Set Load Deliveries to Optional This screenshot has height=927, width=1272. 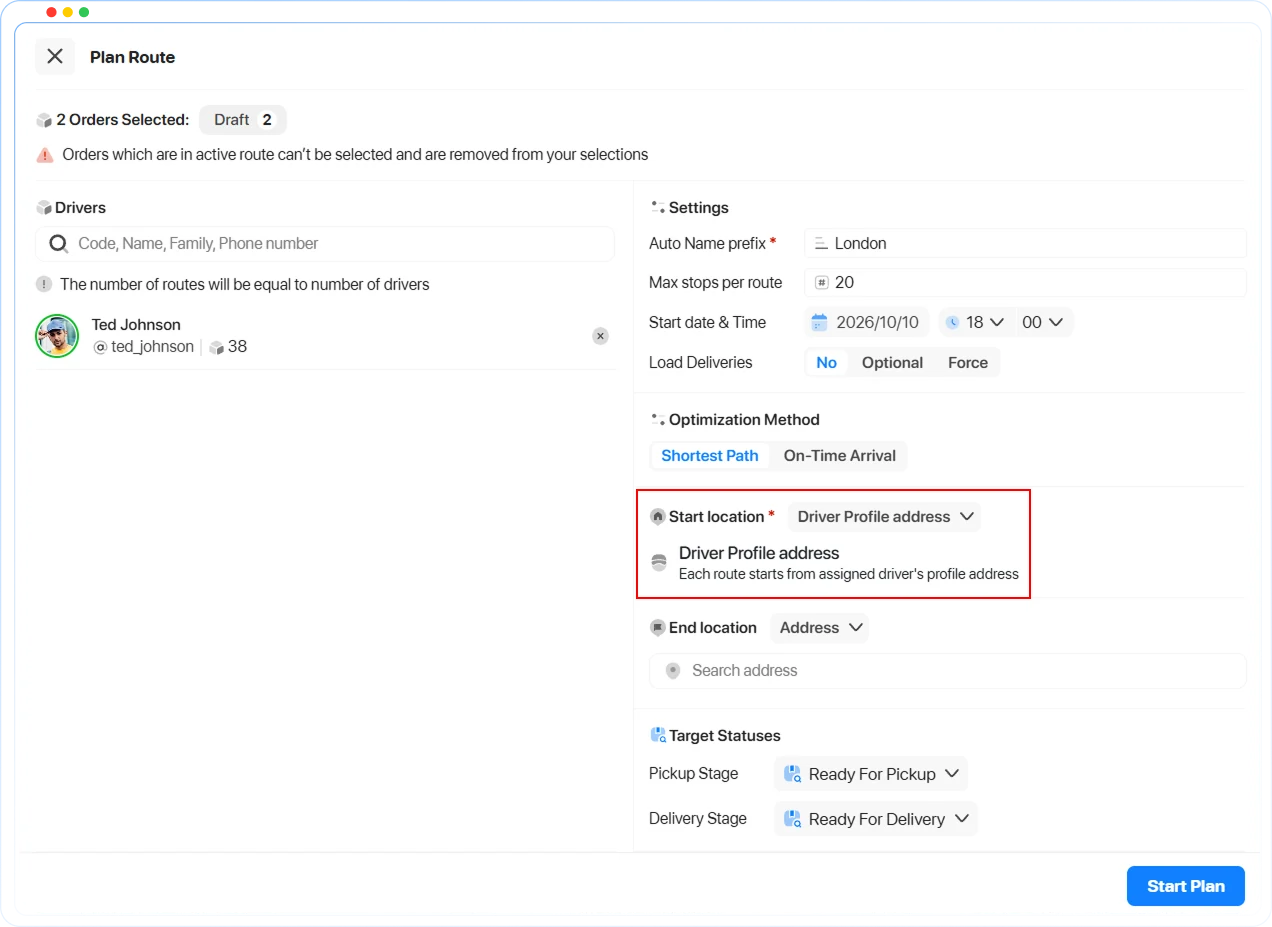(x=892, y=363)
